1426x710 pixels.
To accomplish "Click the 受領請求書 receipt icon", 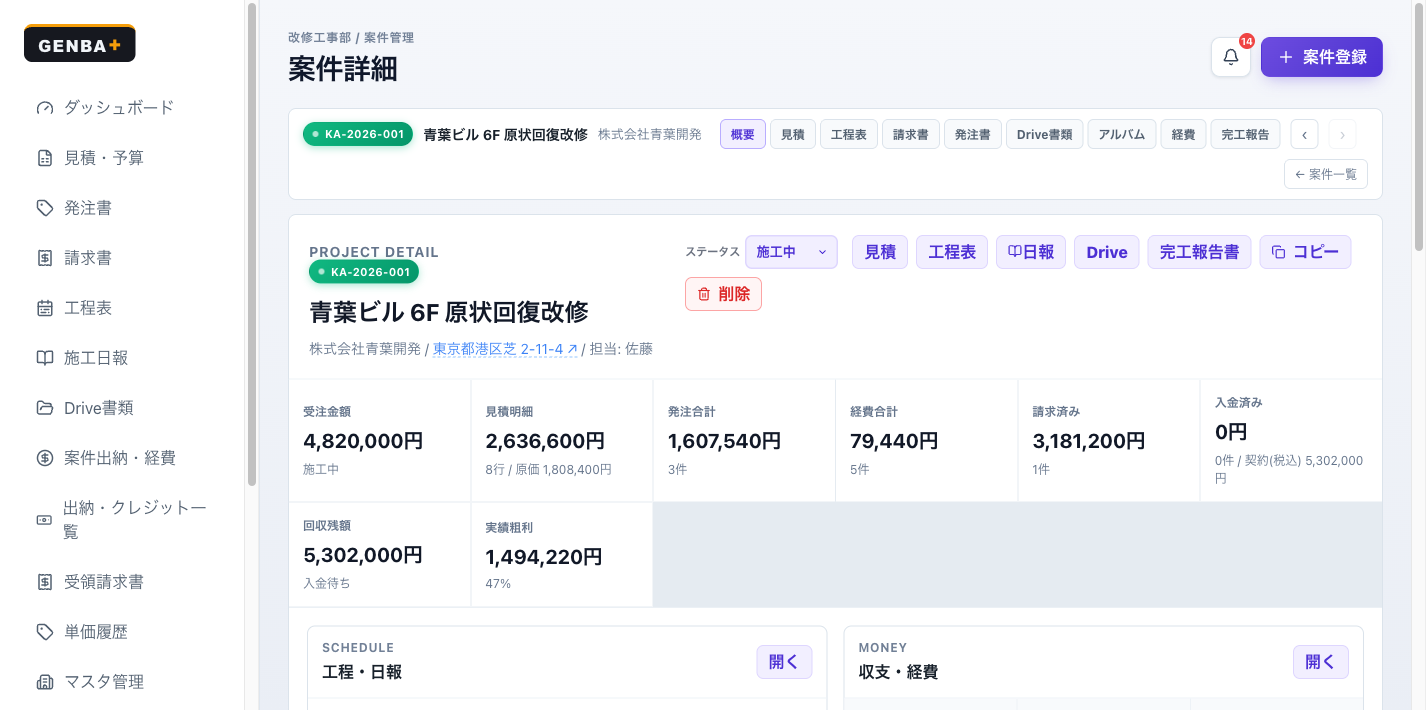I will [44, 582].
